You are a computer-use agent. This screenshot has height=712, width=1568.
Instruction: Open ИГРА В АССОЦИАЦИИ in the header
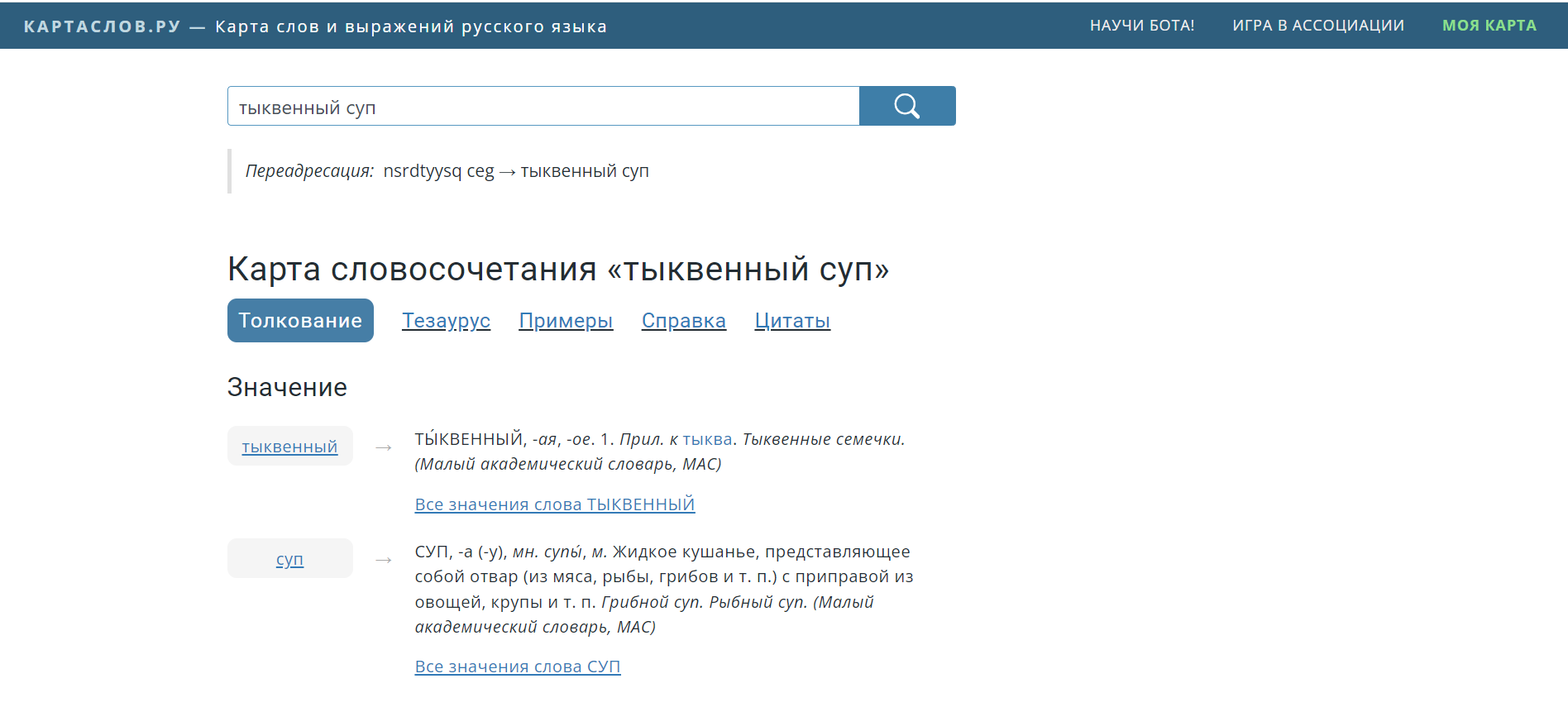tap(1318, 26)
